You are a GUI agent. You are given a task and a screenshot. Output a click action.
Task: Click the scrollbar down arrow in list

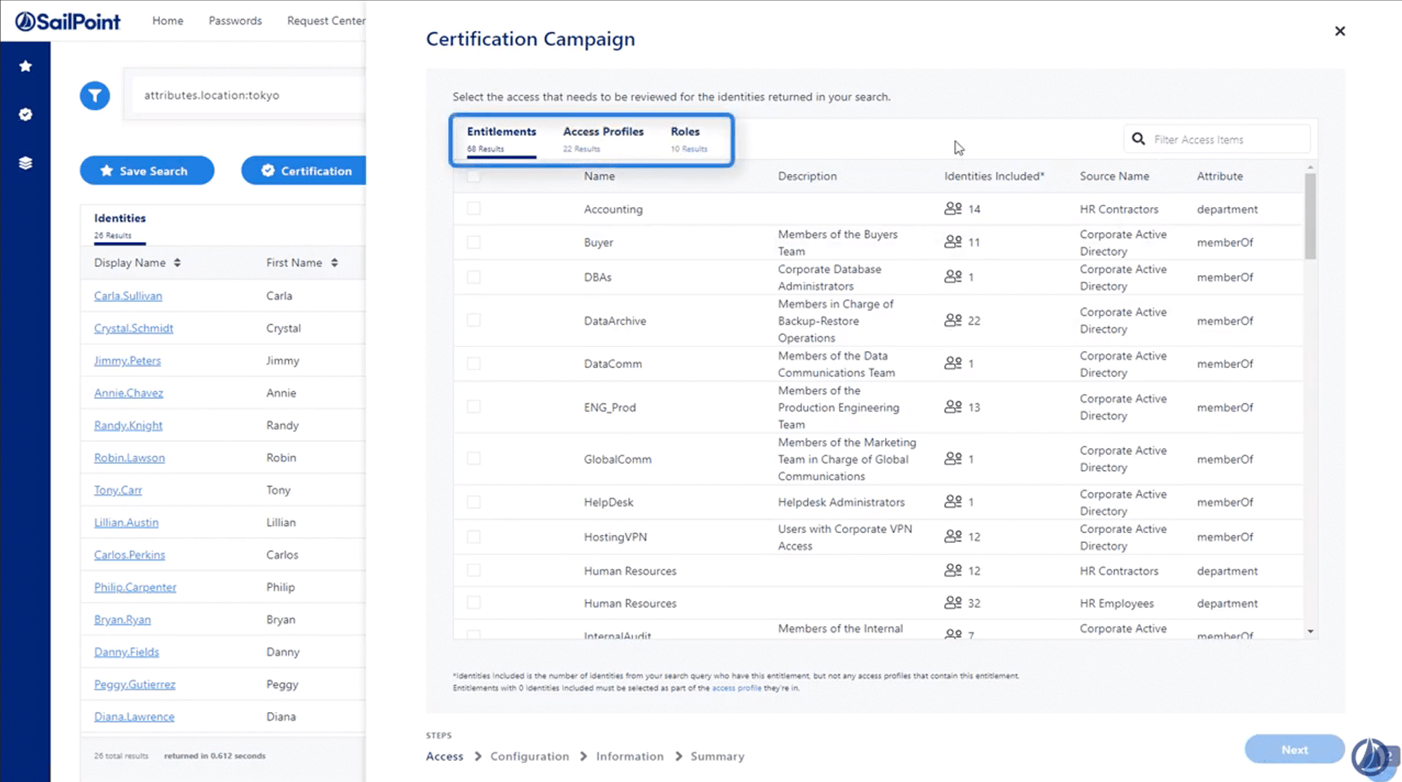point(1310,632)
